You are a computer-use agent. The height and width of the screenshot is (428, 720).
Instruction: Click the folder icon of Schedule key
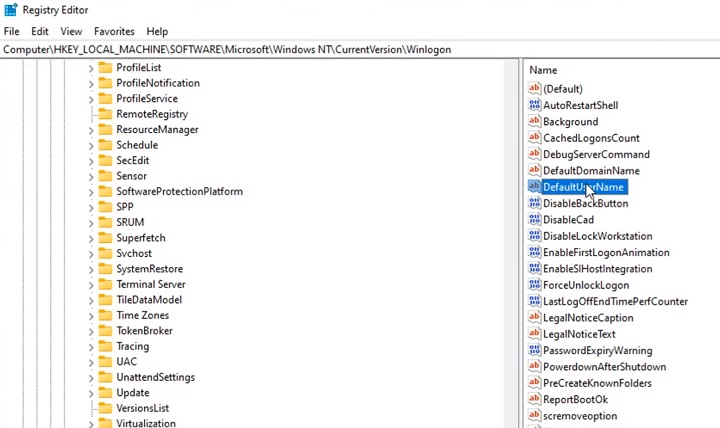coord(105,145)
